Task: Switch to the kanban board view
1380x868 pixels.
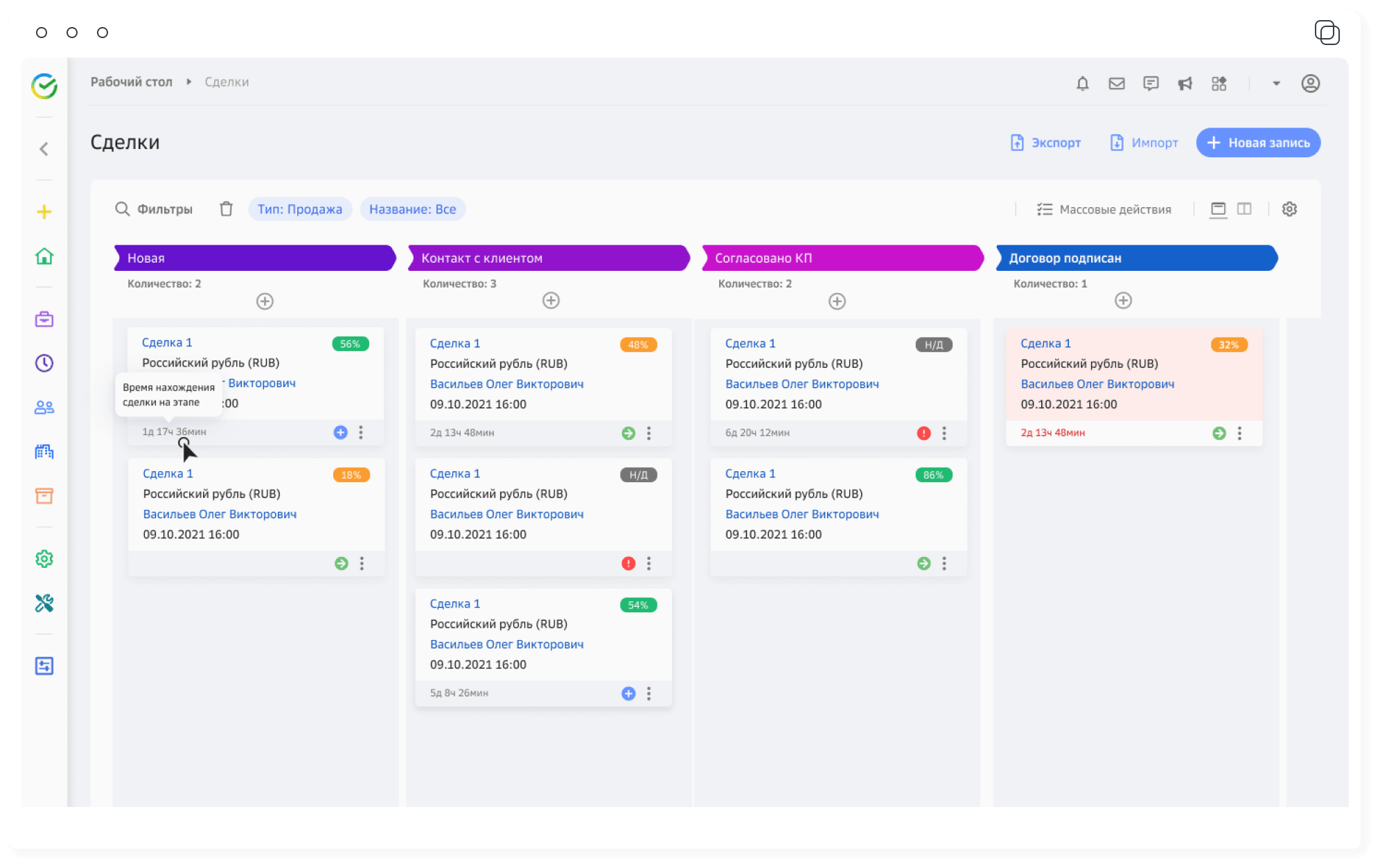Action: (1218, 209)
